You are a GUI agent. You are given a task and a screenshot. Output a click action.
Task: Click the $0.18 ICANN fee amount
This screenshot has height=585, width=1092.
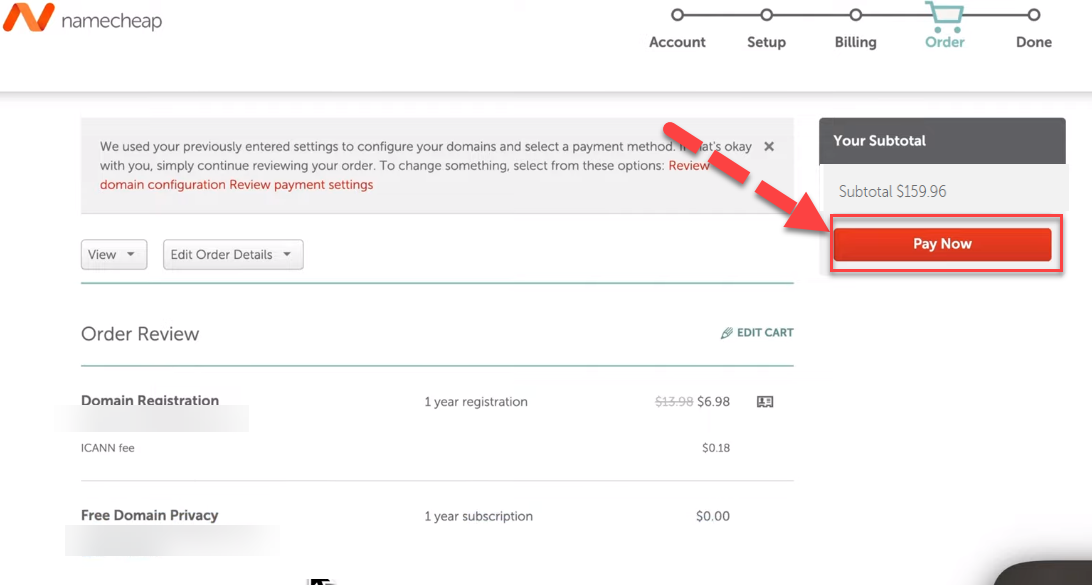tap(716, 448)
